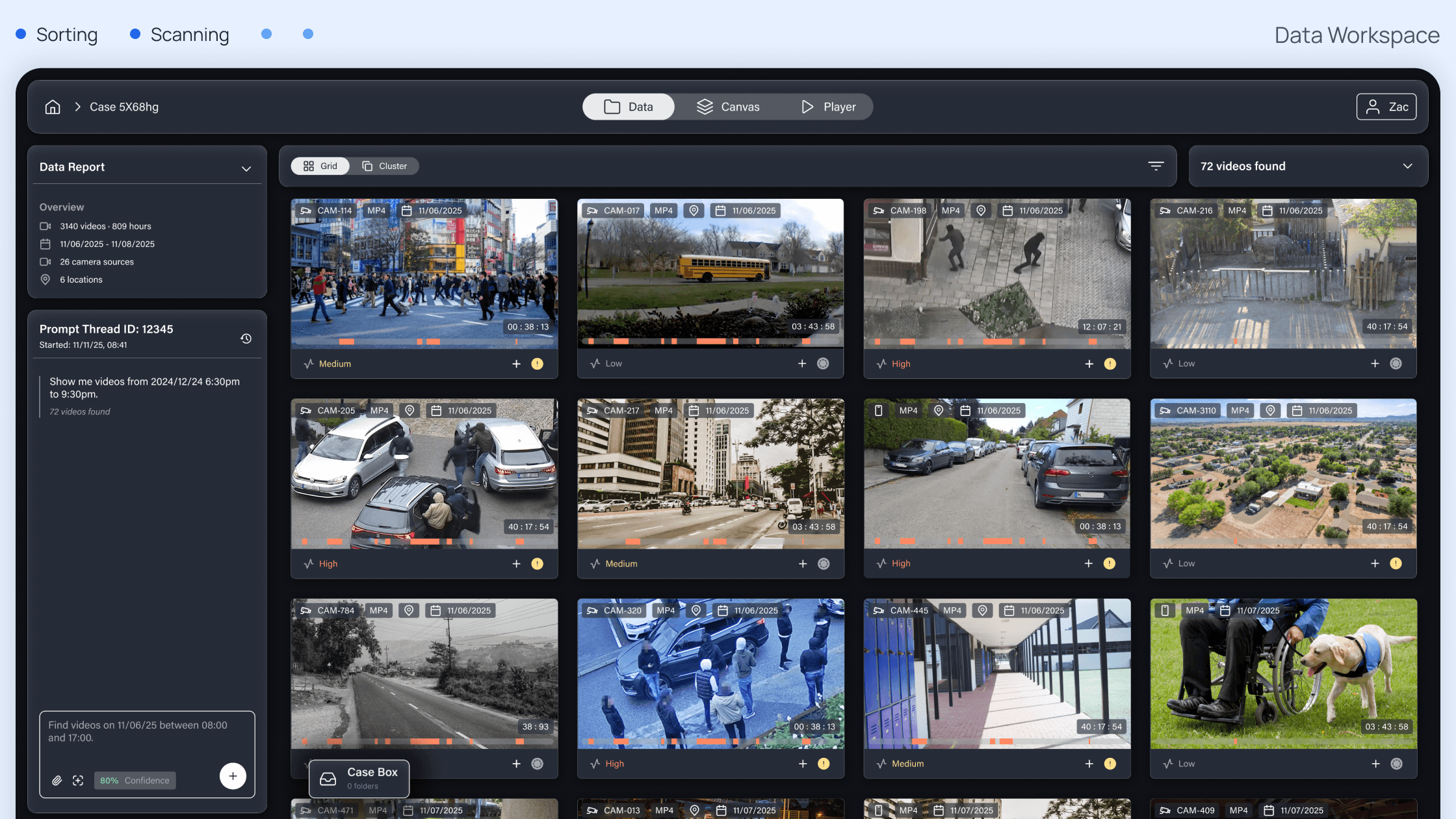Click location pin on CAM-017 card
Image resolution: width=1456 pixels, height=819 pixels.
click(694, 211)
